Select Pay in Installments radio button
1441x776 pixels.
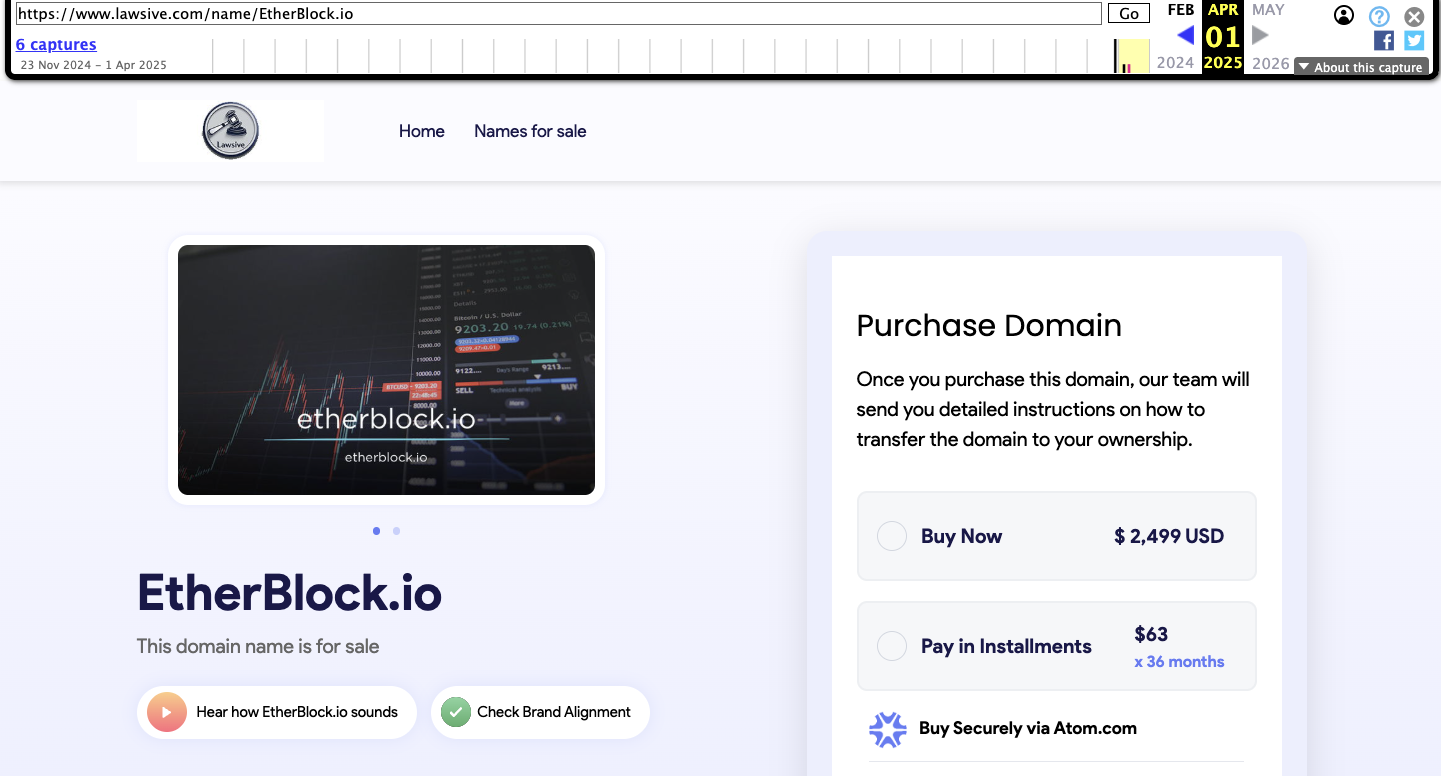[x=891, y=646]
